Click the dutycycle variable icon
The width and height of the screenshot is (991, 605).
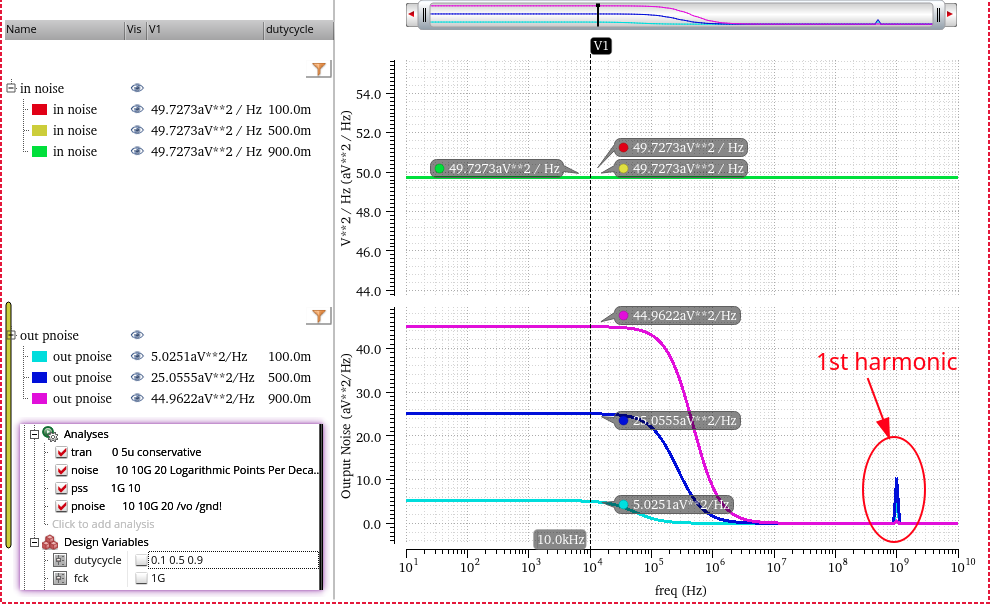[60, 560]
